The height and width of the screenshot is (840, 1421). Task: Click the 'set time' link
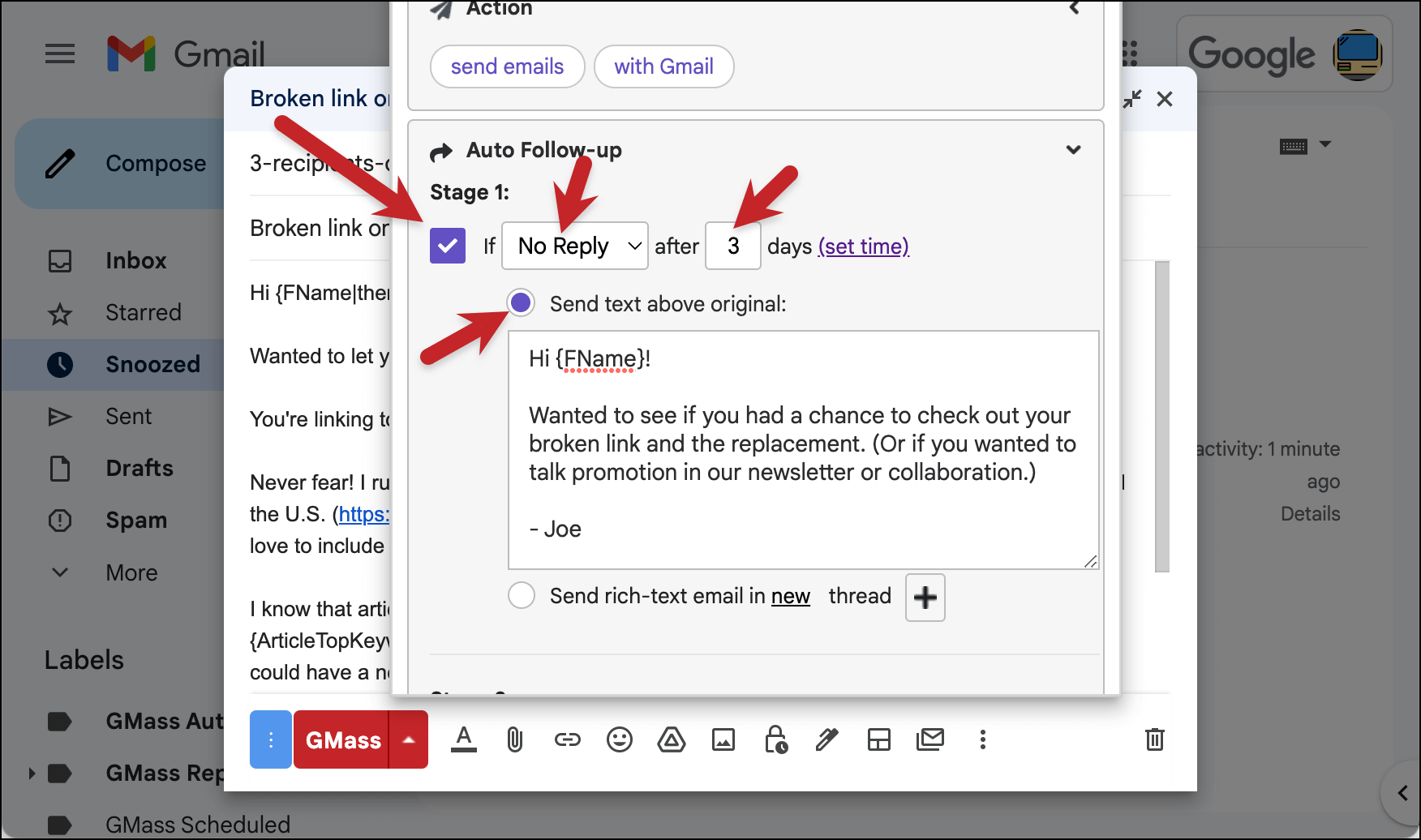(863, 246)
